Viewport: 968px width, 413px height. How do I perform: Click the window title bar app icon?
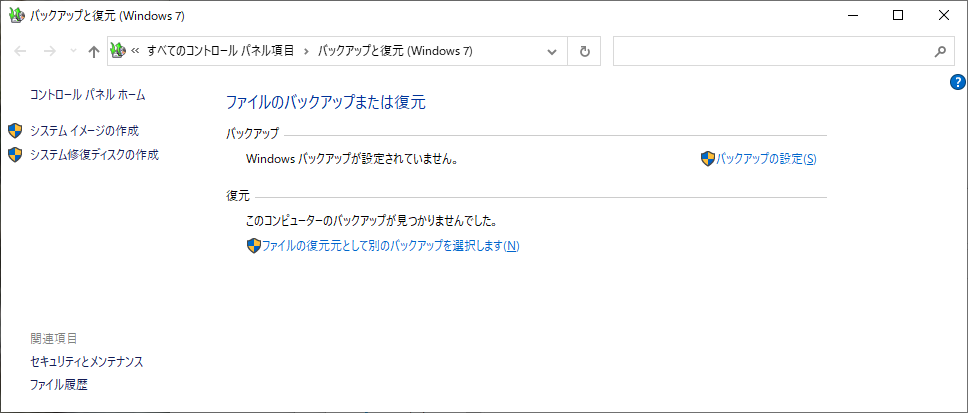pyautogui.click(x=17, y=16)
